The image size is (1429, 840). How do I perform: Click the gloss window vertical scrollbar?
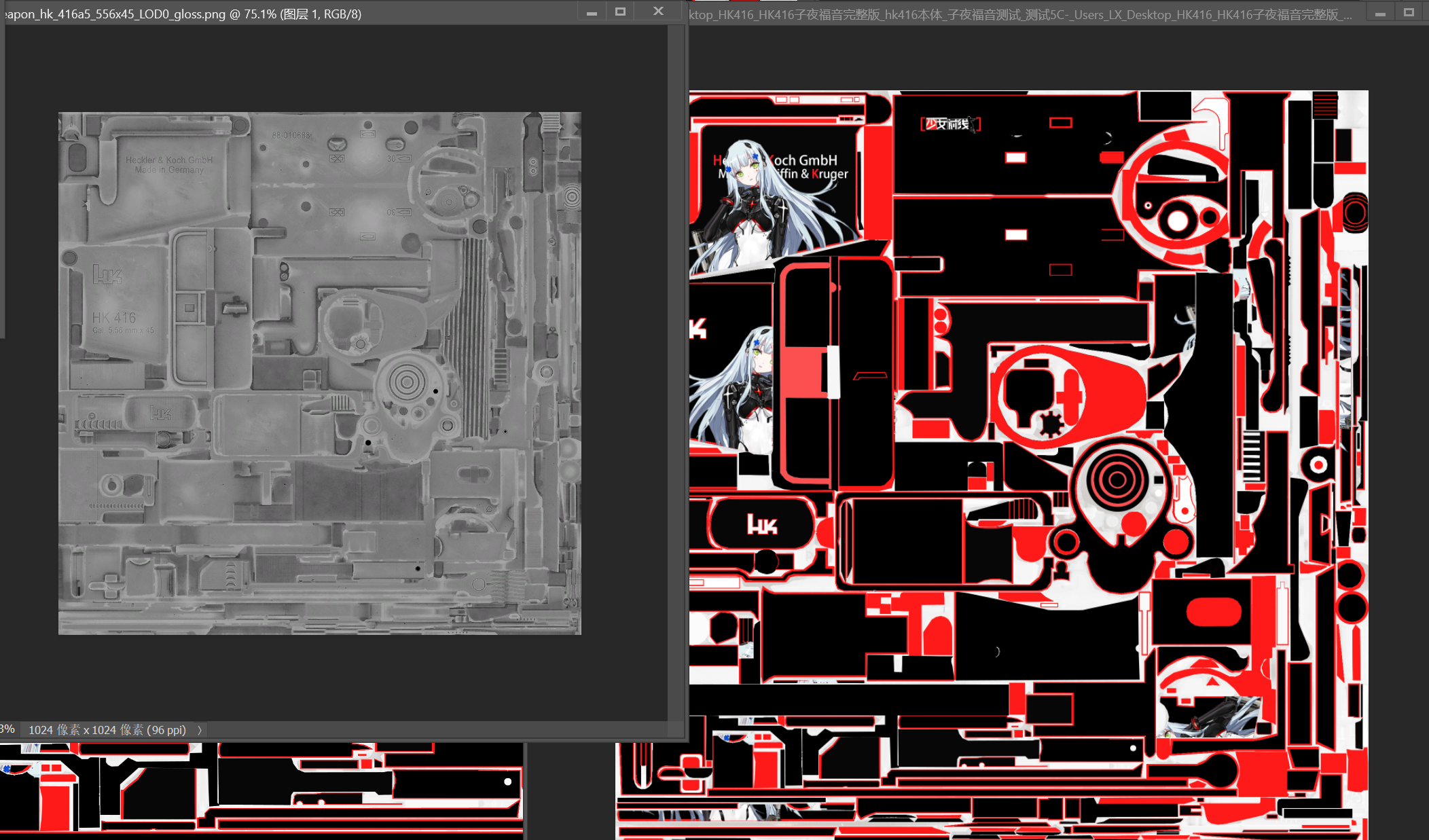676,372
